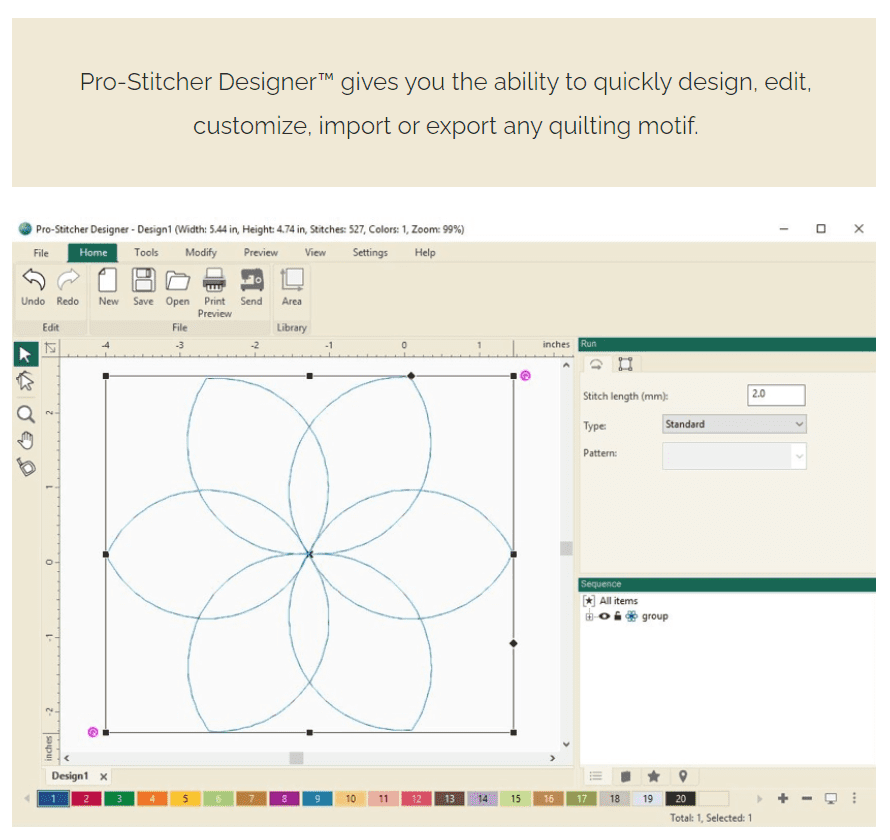Choose the node edit shape tool
This screenshot has width=890, height=840.
(26, 381)
